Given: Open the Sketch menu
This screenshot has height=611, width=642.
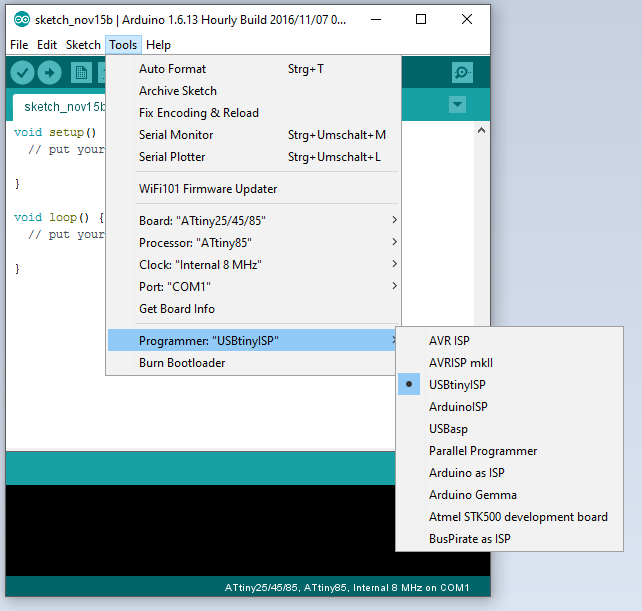Looking at the screenshot, I should point(83,45).
